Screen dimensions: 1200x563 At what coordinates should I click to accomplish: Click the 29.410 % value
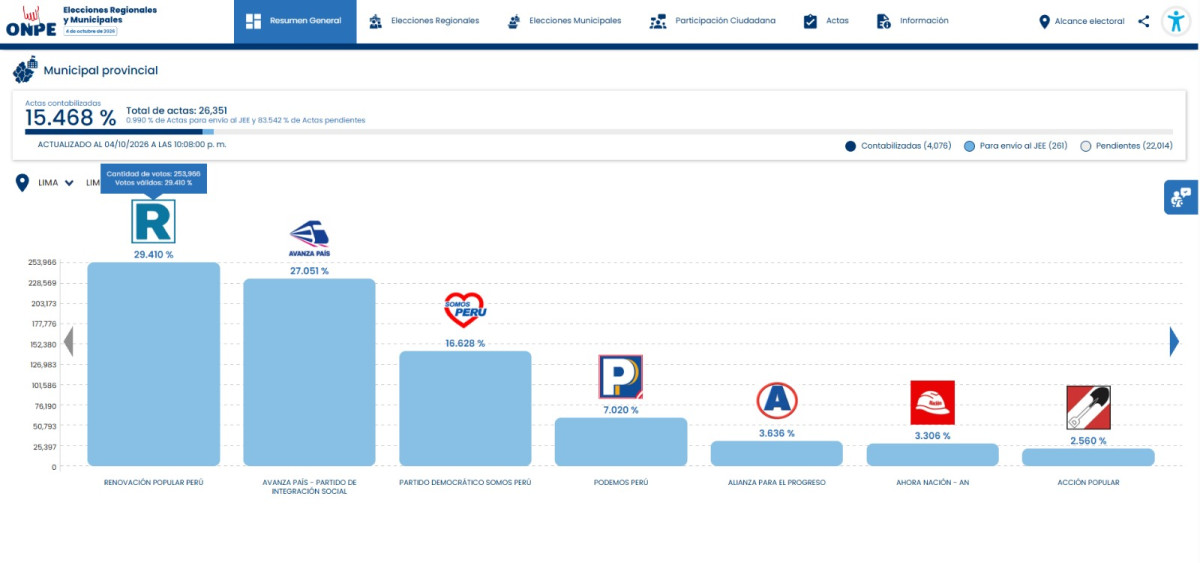(153, 255)
